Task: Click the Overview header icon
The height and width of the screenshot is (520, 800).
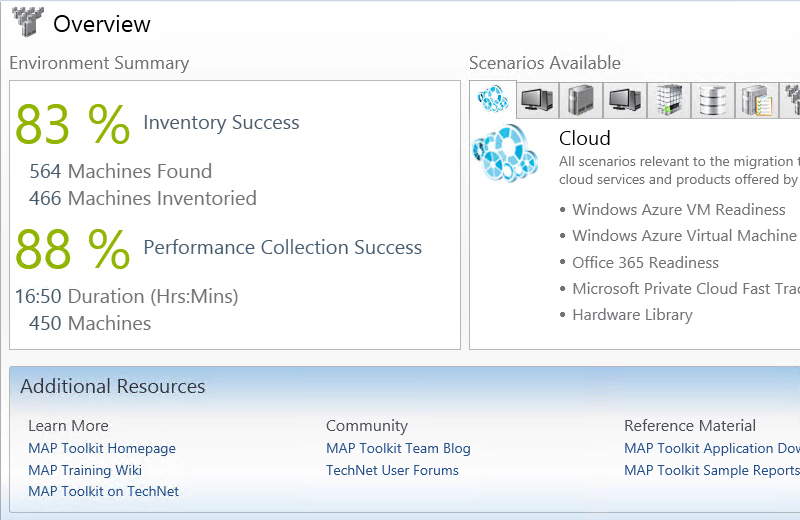Action: click(x=27, y=22)
